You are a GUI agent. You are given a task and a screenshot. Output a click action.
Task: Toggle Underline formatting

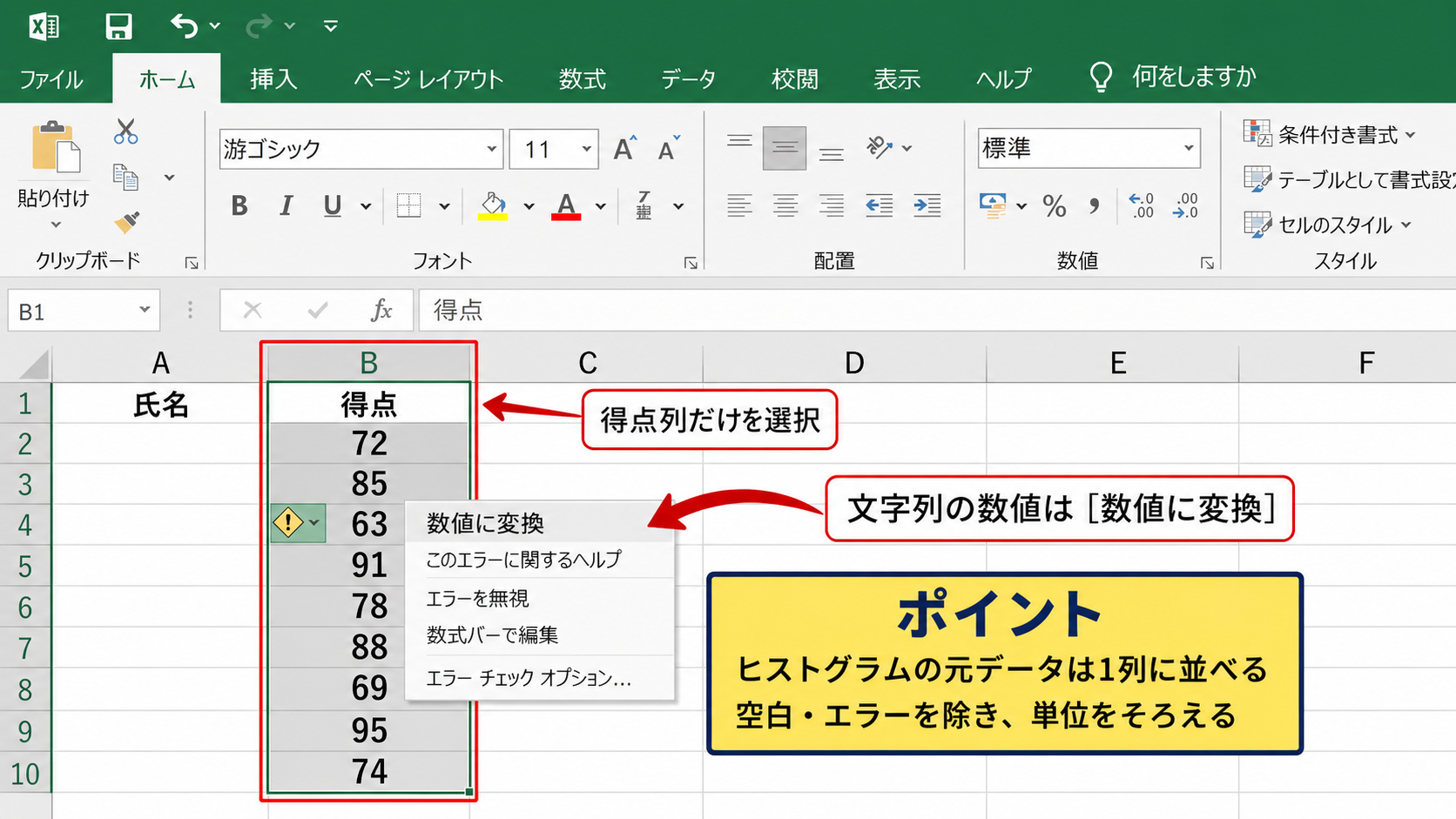(332, 205)
